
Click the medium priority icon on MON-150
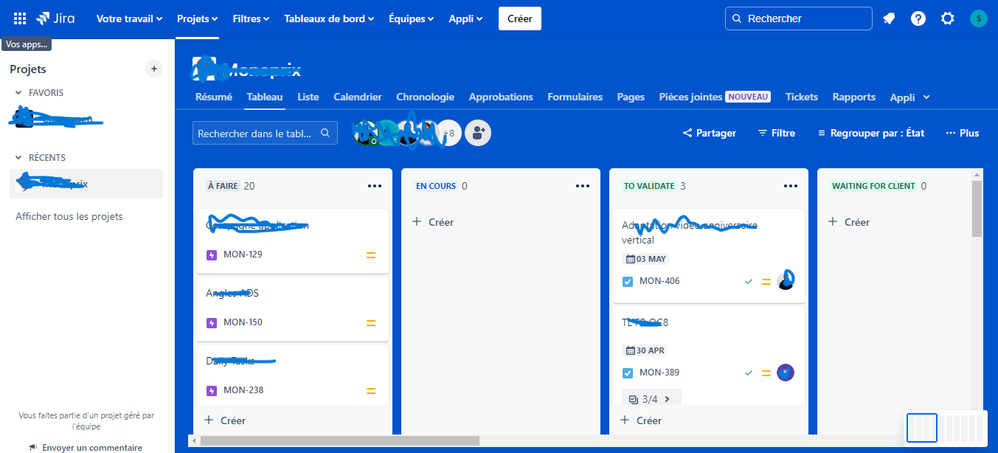pos(371,323)
